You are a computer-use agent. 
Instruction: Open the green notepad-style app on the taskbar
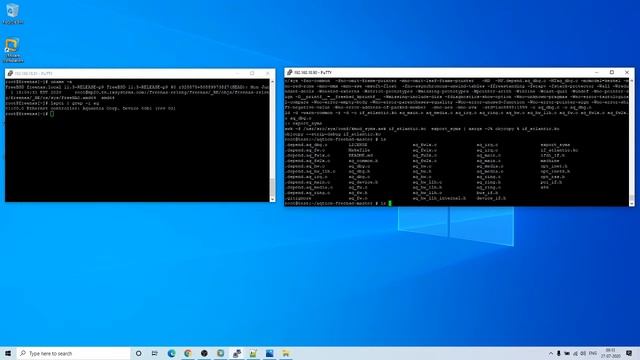coord(253,353)
